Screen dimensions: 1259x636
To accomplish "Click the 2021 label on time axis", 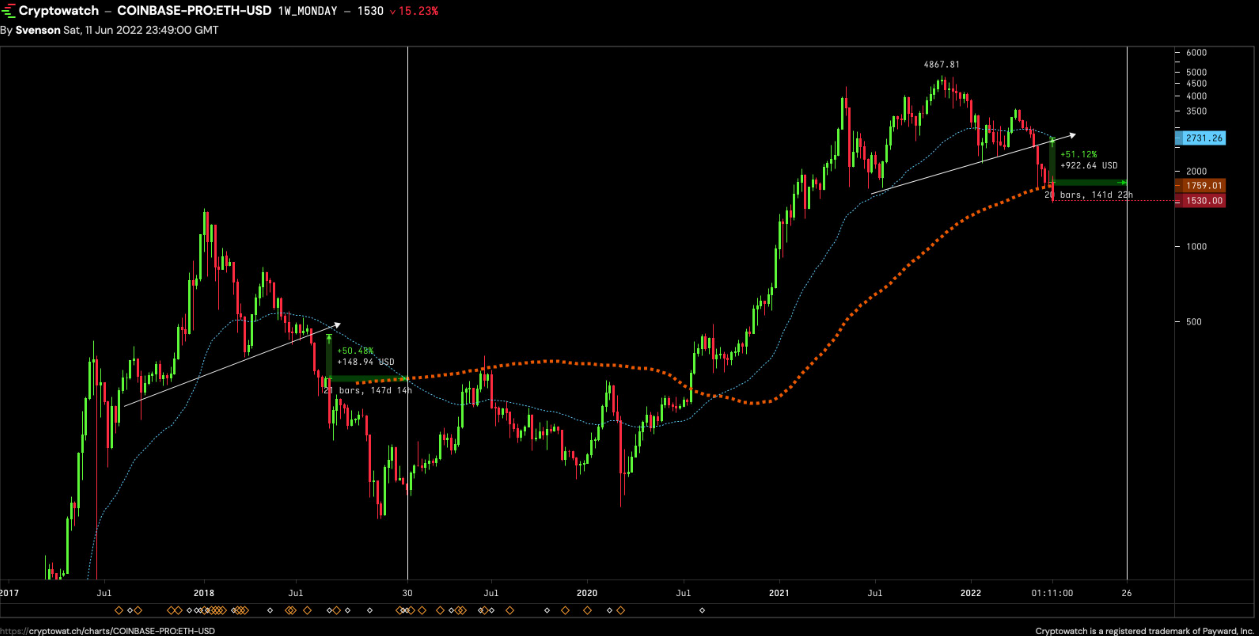I will 779,593.
